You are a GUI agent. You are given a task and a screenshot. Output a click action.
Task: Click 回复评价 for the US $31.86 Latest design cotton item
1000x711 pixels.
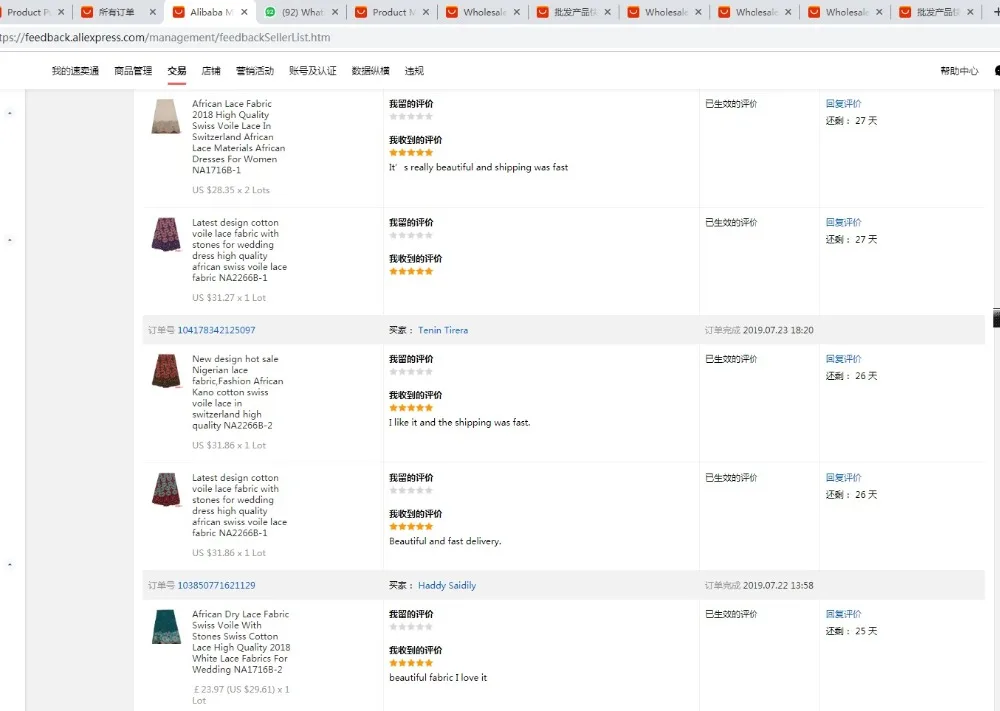(843, 477)
